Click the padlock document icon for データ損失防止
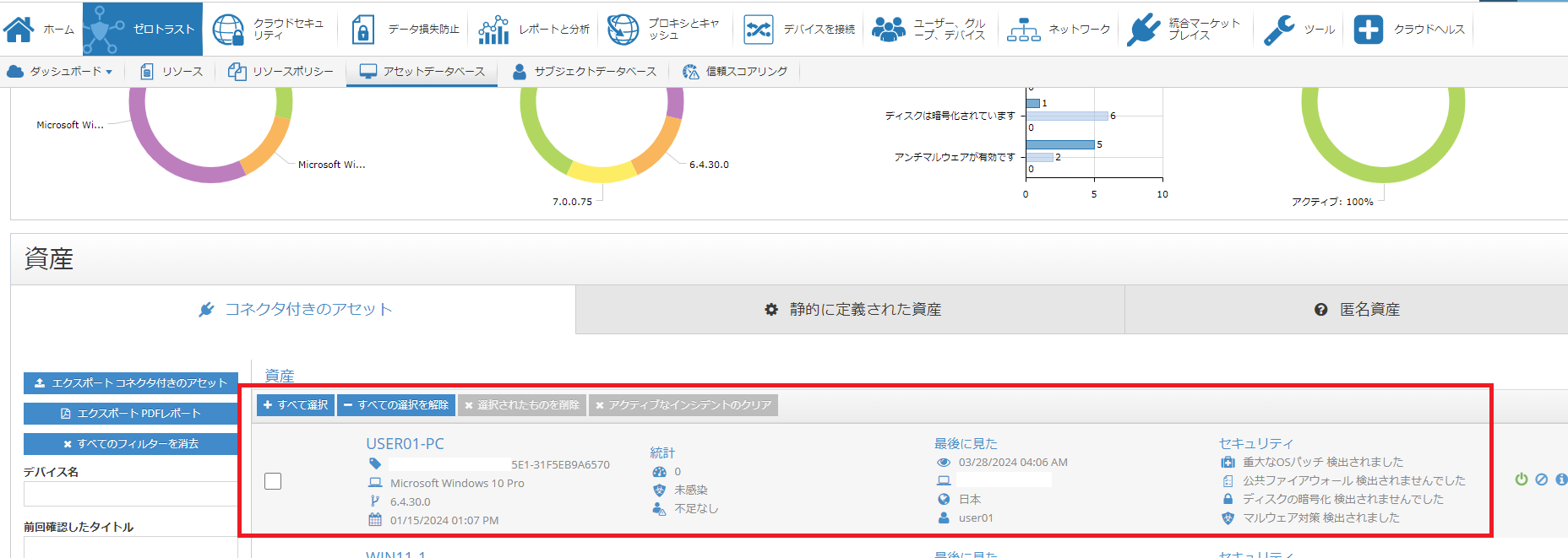1568x558 pixels. pos(362,29)
